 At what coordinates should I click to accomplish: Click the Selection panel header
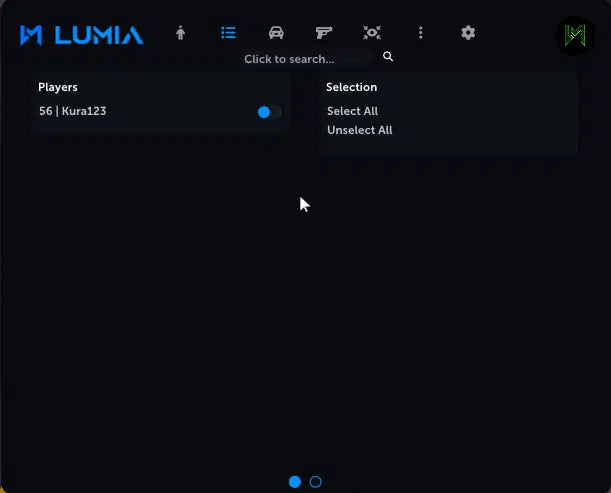(x=351, y=87)
